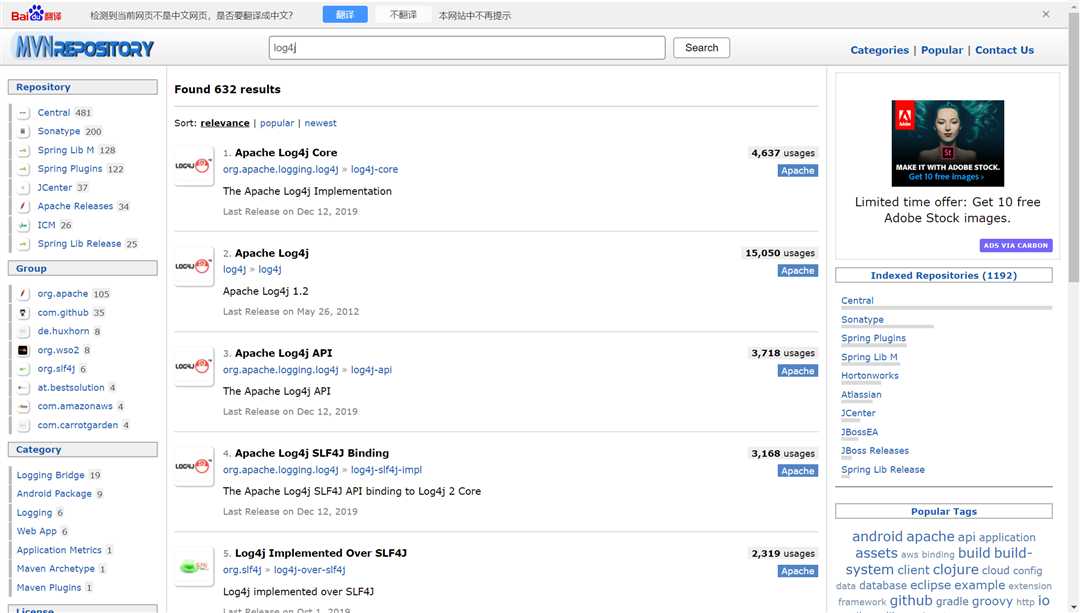This screenshot has width=1080, height=613.
Task: Open the Apache Log4j Core logo thumbnail
Action: (x=194, y=166)
